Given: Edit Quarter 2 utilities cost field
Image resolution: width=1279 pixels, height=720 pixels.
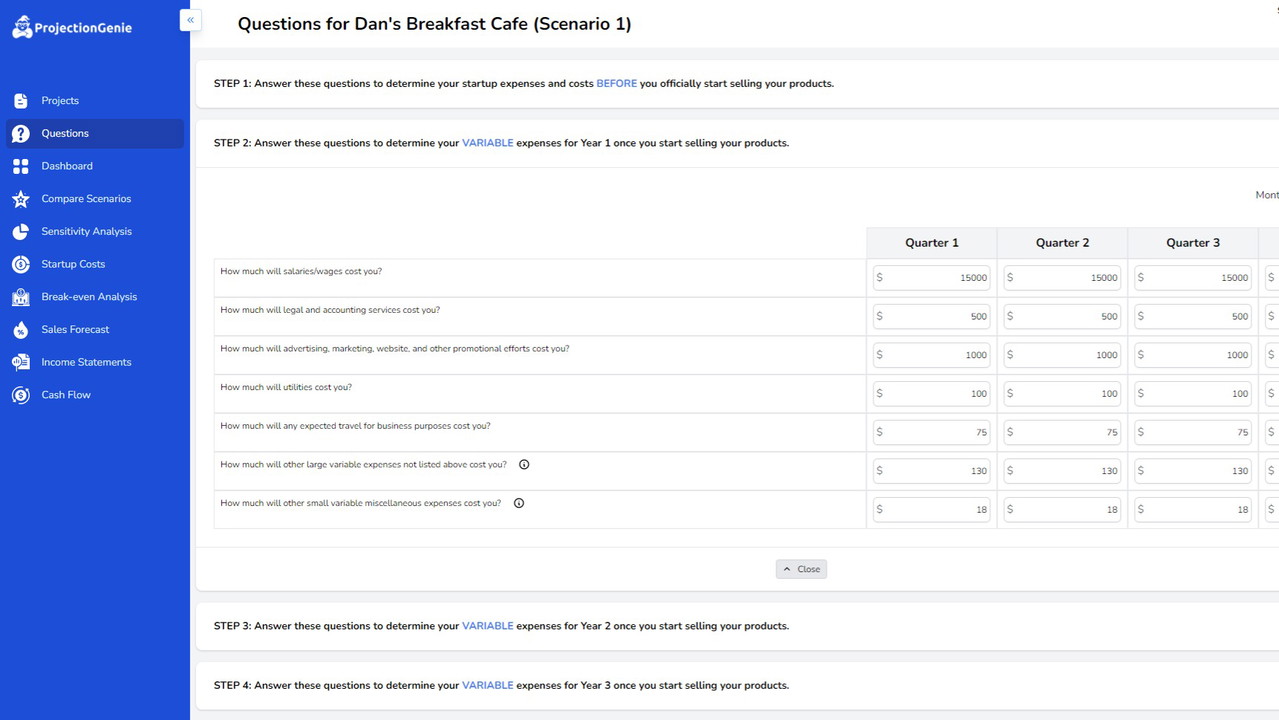Looking at the screenshot, I should coord(1062,394).
